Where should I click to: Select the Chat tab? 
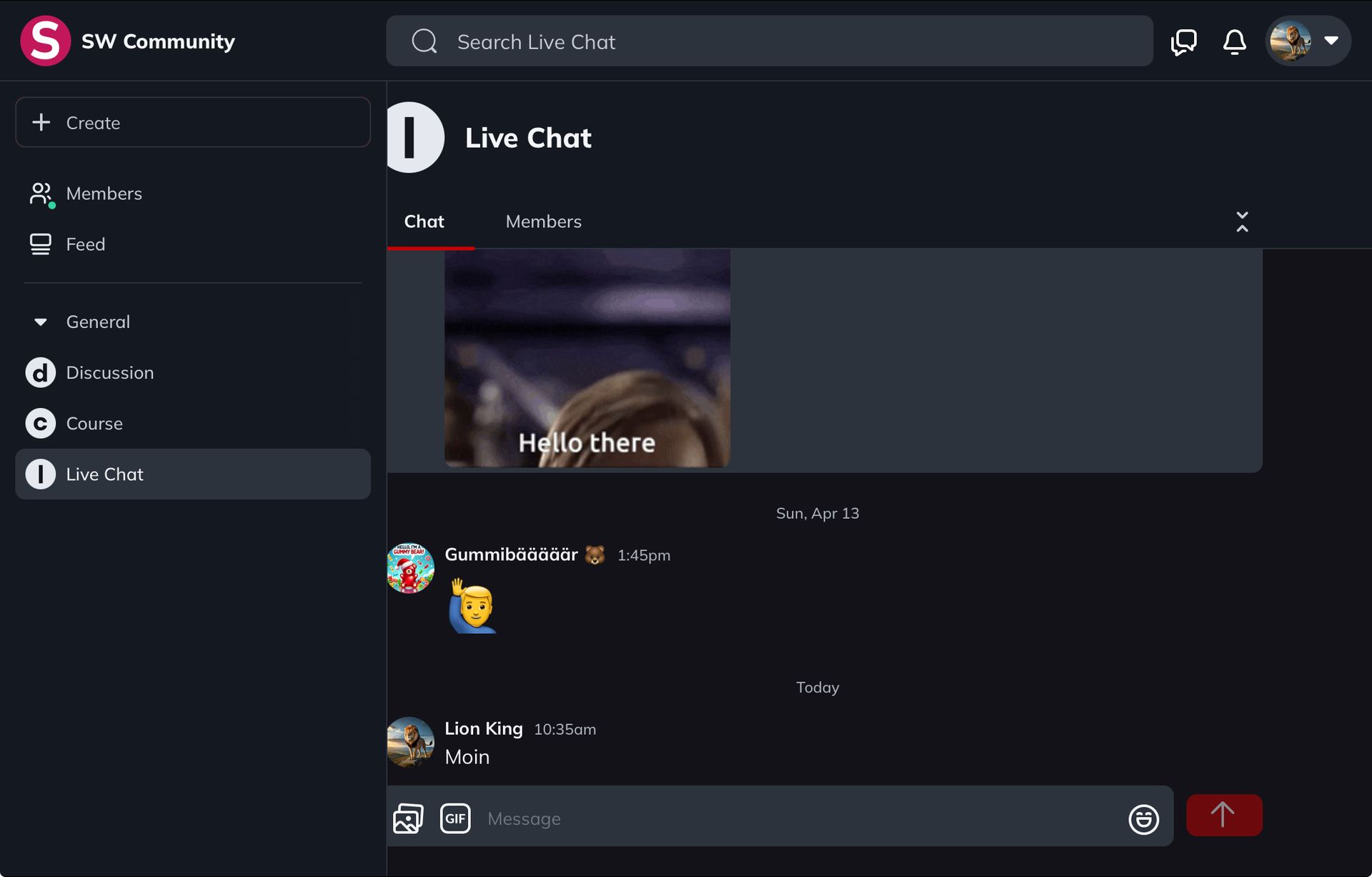424,222
